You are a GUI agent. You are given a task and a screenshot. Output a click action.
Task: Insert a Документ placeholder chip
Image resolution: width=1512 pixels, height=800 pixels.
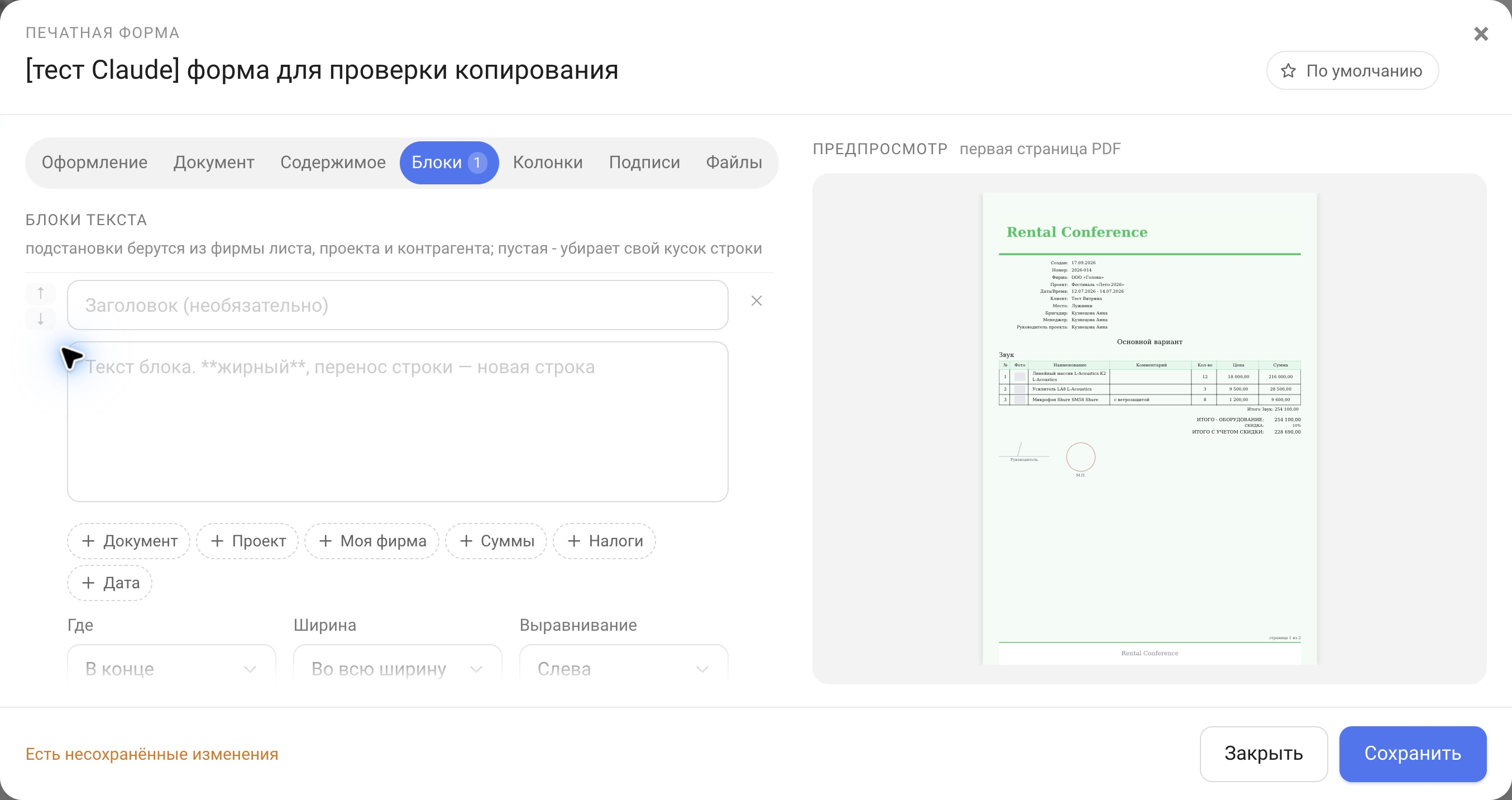coord(128,541)
